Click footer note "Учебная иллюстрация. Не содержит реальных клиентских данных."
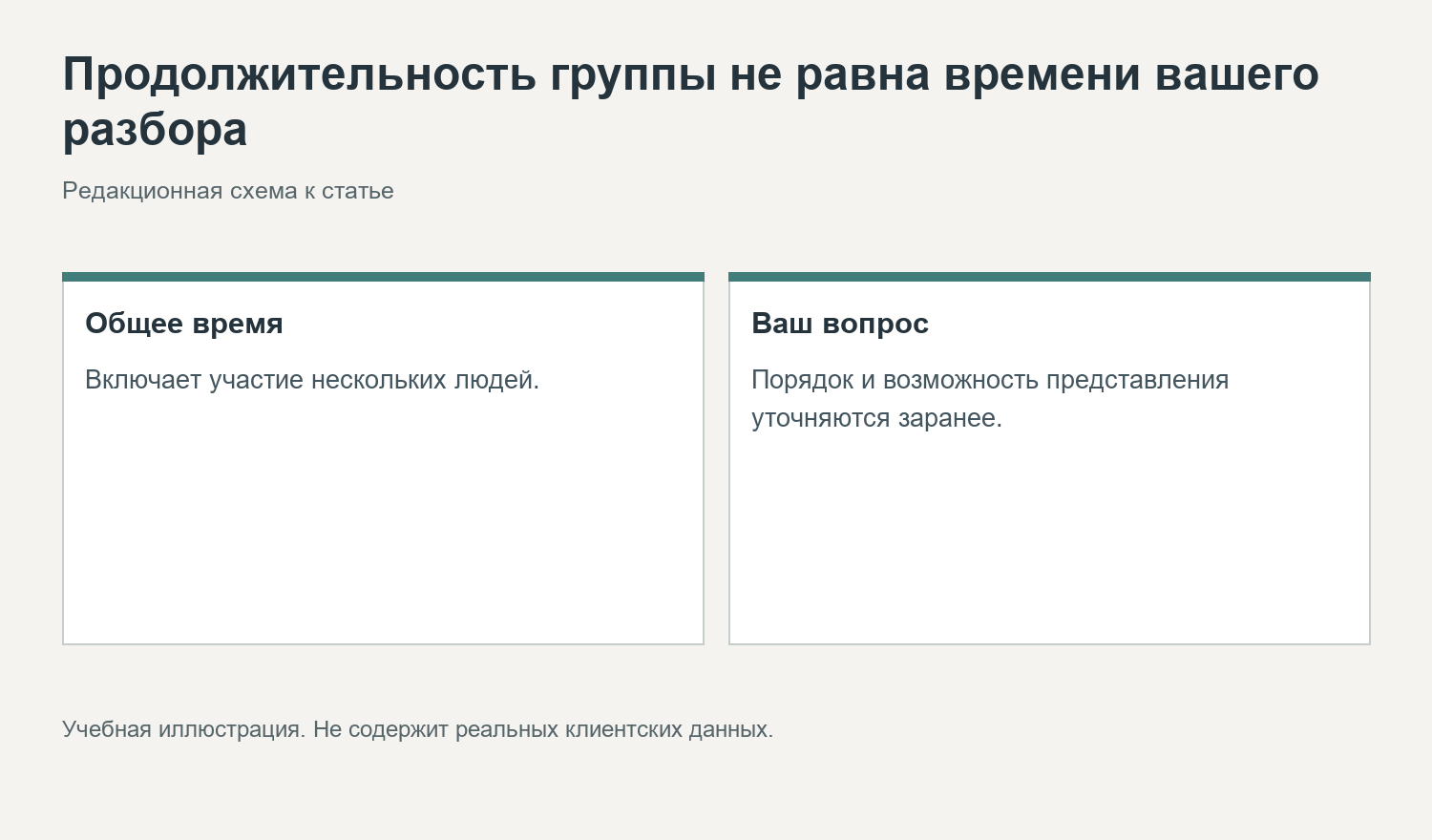Screen dimensions: 1432x840 tap(418, 729)
